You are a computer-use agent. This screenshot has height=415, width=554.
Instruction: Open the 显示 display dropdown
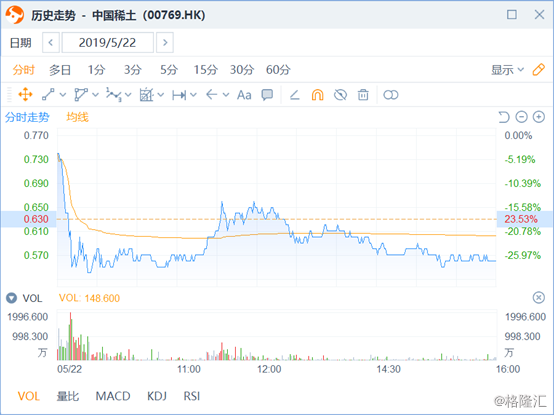pyautogui.click(x=507, y=70)
